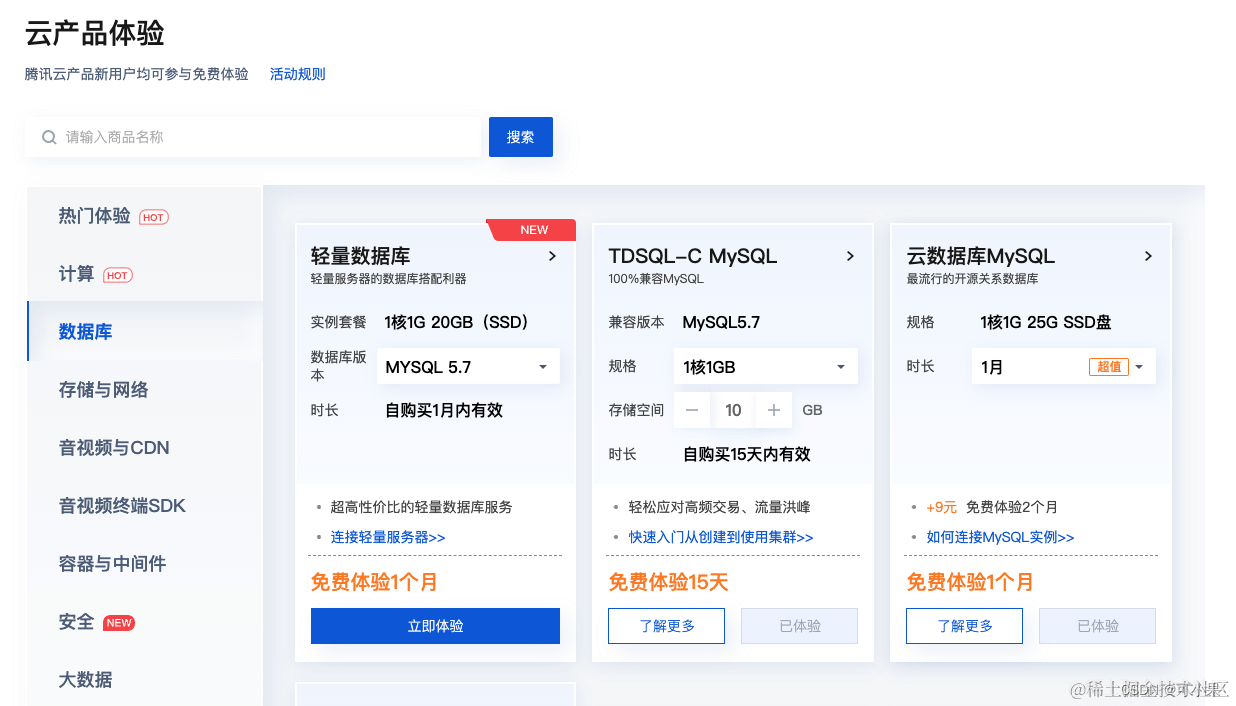Open the 活动规则 link
This screenshot has height=706, width=1236.
tap(297, 74)
